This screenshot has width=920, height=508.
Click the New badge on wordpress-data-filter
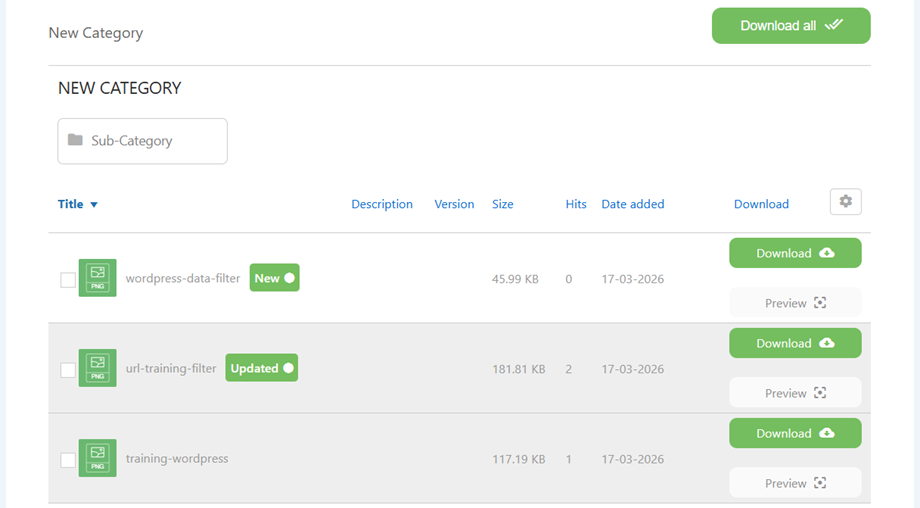point(274,278)
